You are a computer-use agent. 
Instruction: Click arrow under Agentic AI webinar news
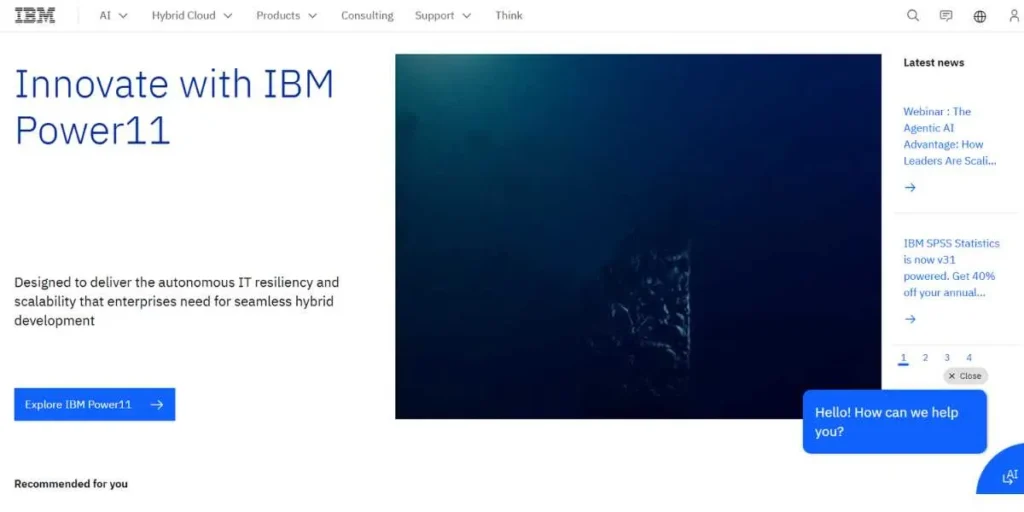point(910,187)
